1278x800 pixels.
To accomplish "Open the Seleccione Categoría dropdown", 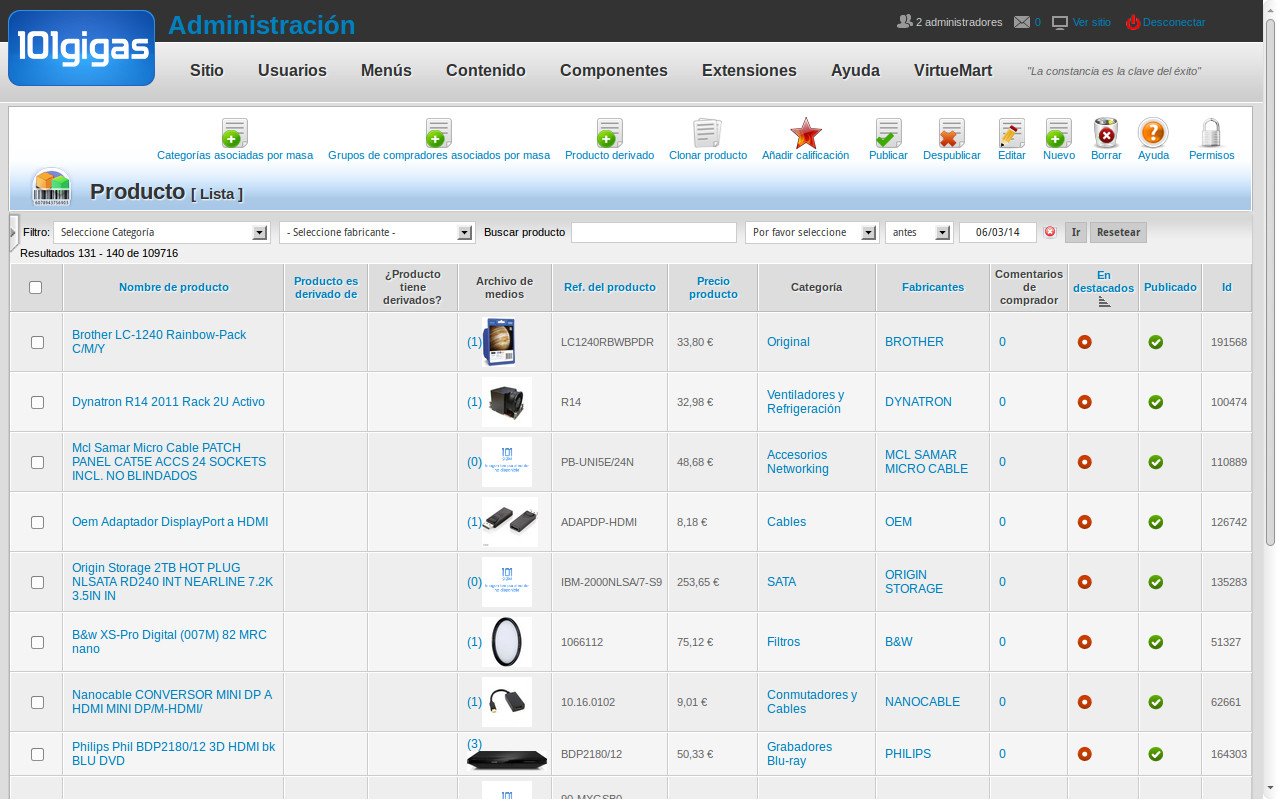I will [x=161, y=232].
